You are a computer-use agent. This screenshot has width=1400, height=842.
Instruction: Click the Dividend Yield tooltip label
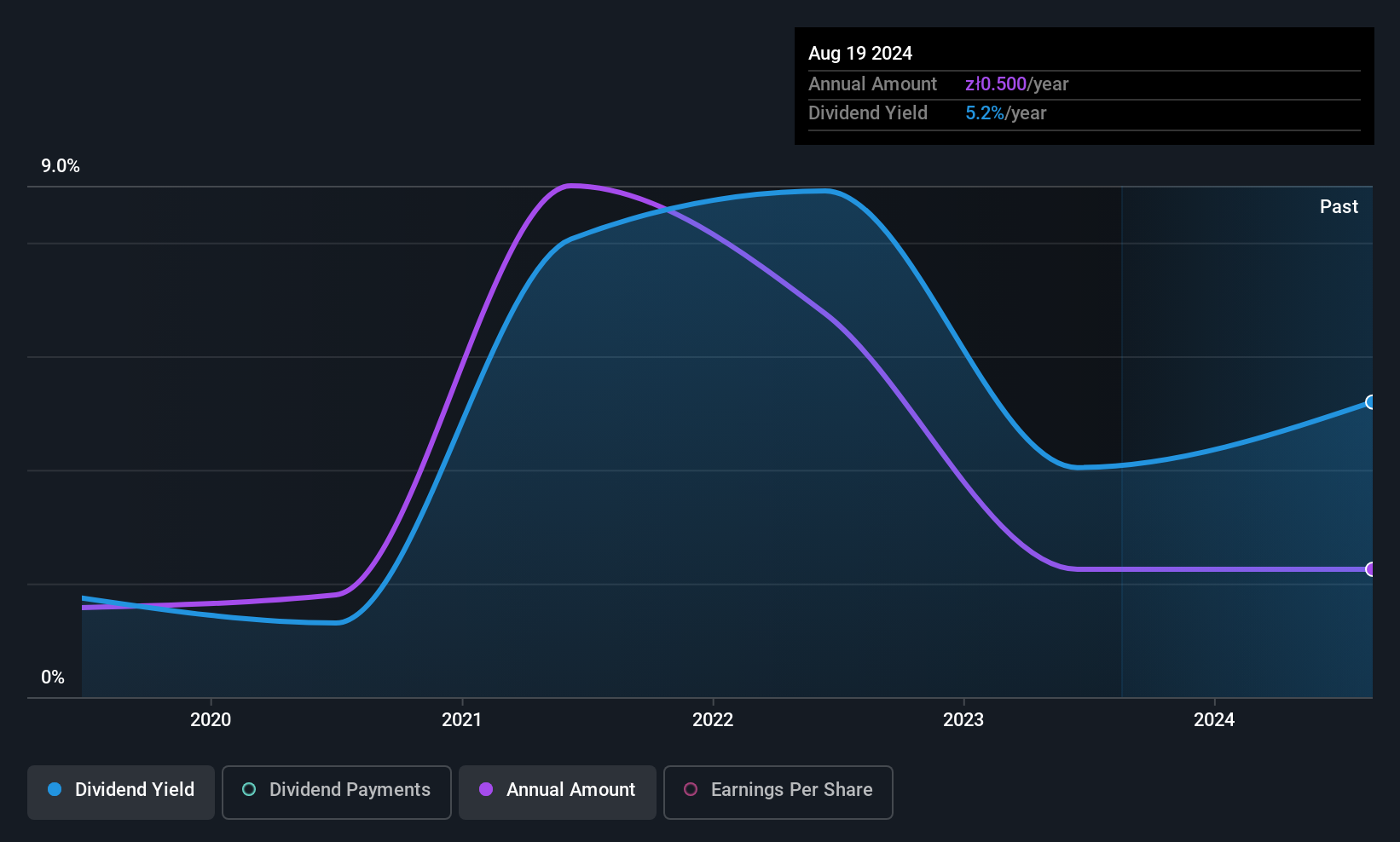868,113
